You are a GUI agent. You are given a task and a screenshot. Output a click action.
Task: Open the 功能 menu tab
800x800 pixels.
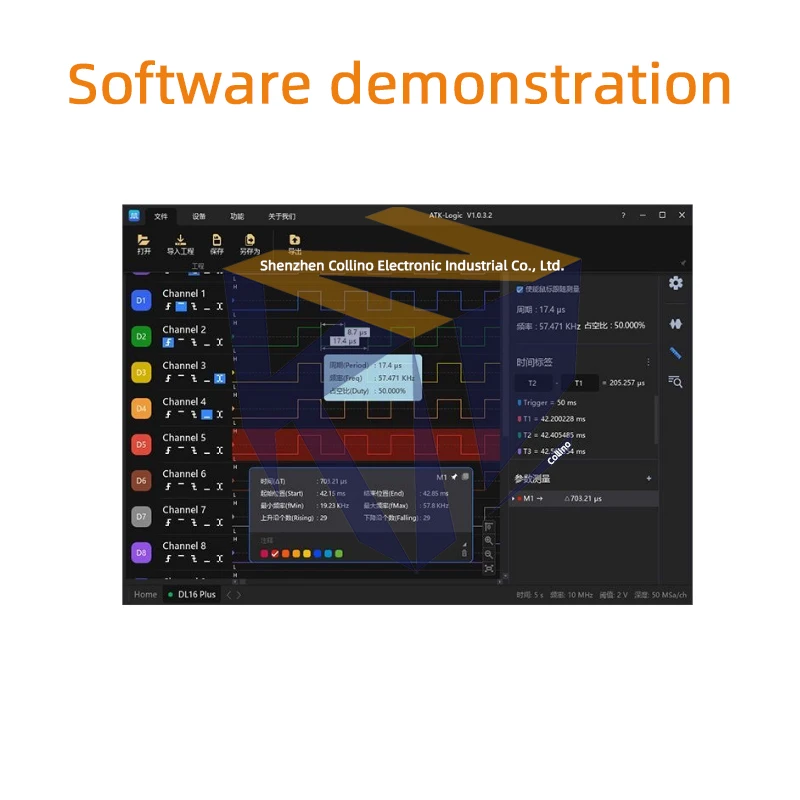click(x=237, y=216)
